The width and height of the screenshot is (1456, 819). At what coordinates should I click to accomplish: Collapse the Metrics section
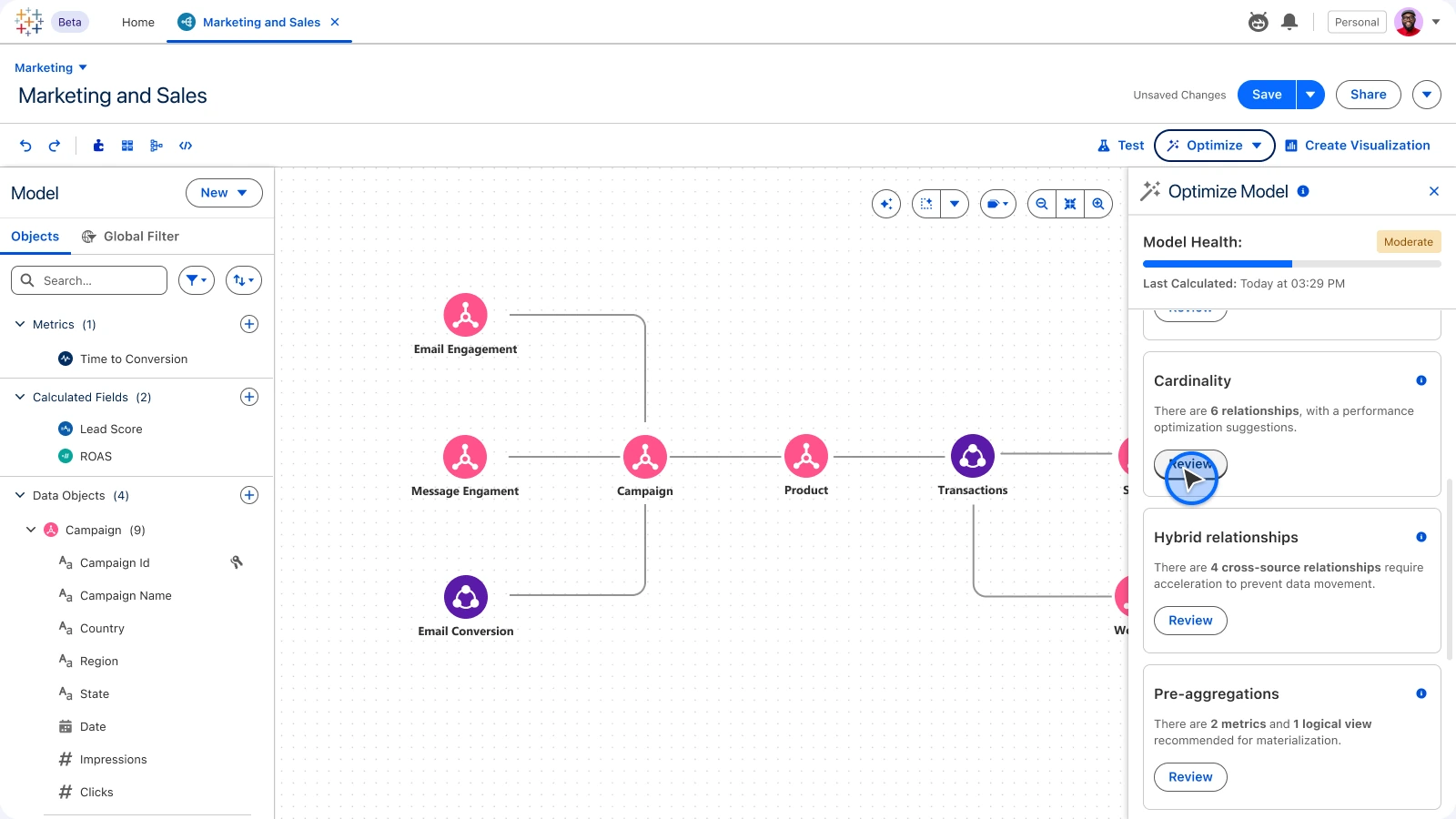pyautogui.click(x=20, y=324)
